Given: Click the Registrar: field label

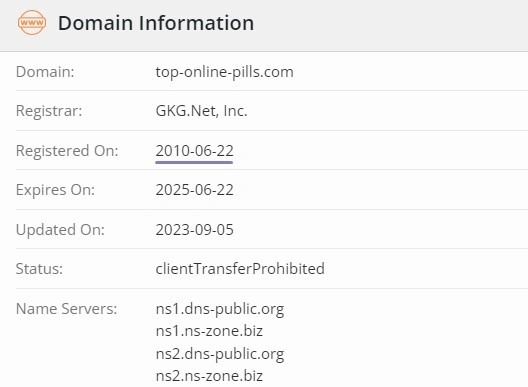Looking at the screenshot, I should pyautogui.click(x=49, y=111).
